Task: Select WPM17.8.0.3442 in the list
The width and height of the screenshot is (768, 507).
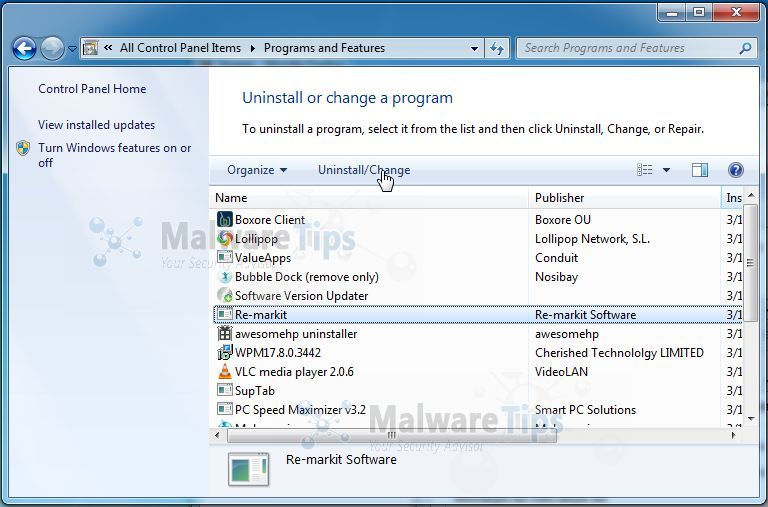Action: tap(278, 353)
